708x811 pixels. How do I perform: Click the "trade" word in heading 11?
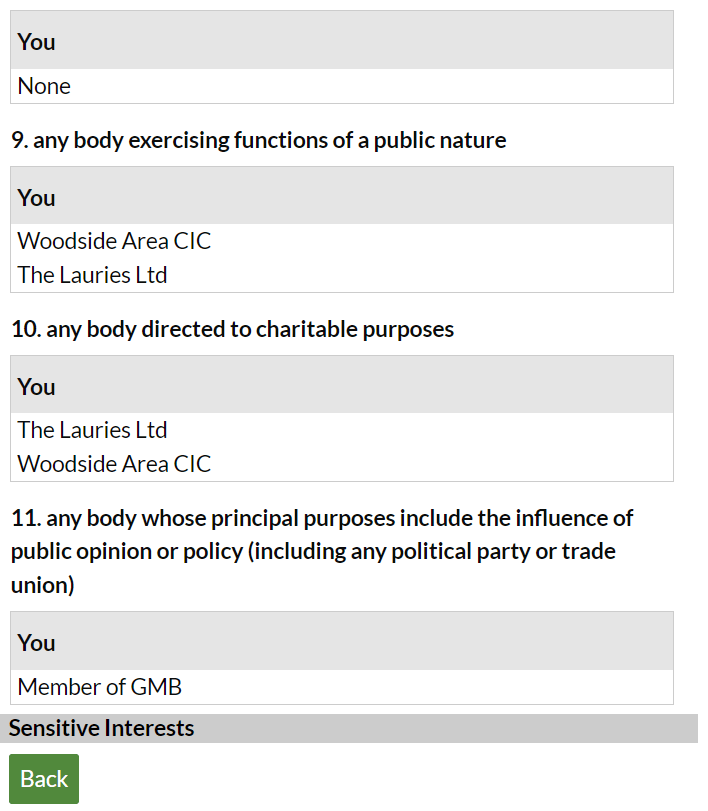589,551
